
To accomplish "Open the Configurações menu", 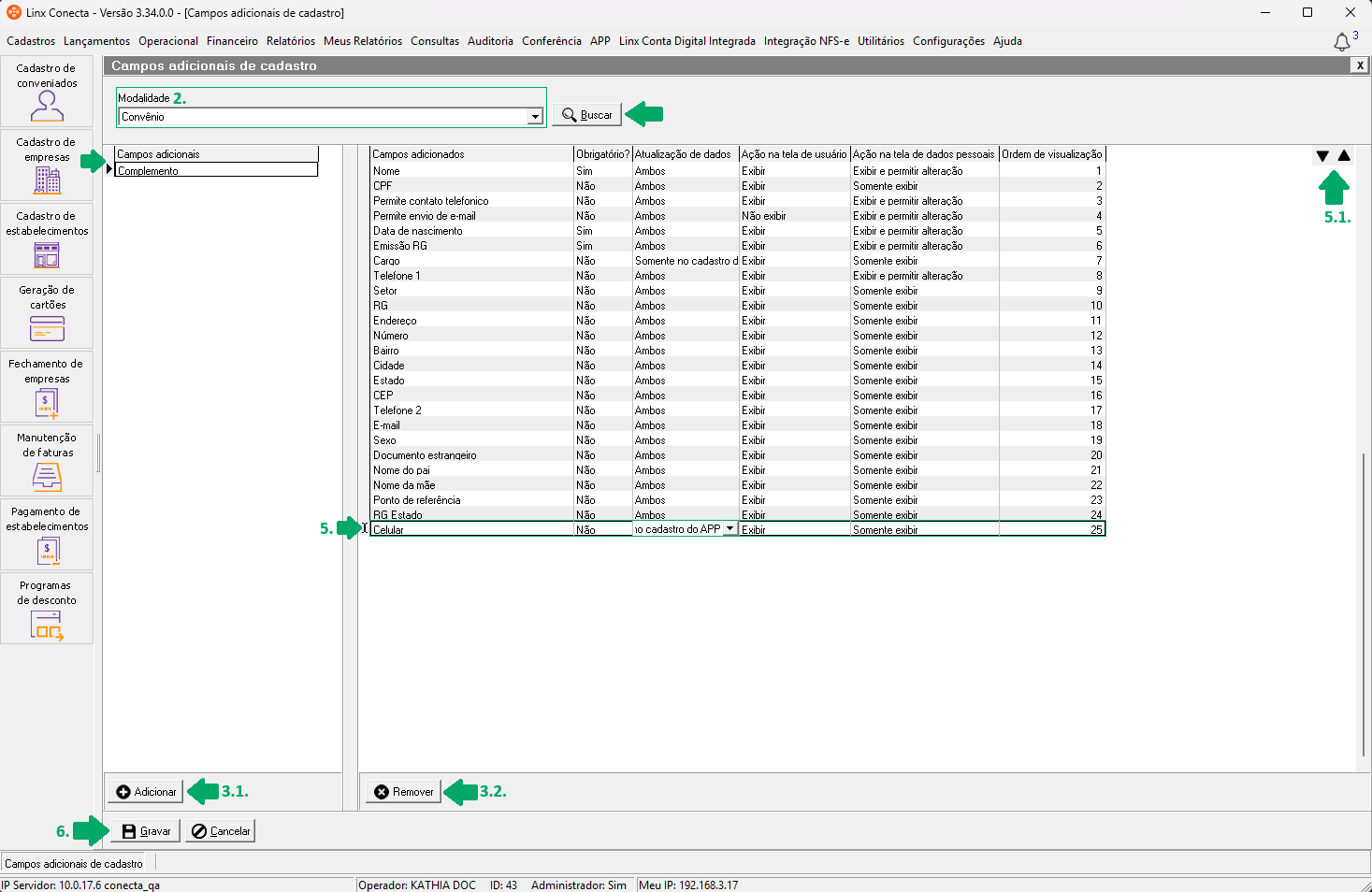I will [x=948, y=41].
